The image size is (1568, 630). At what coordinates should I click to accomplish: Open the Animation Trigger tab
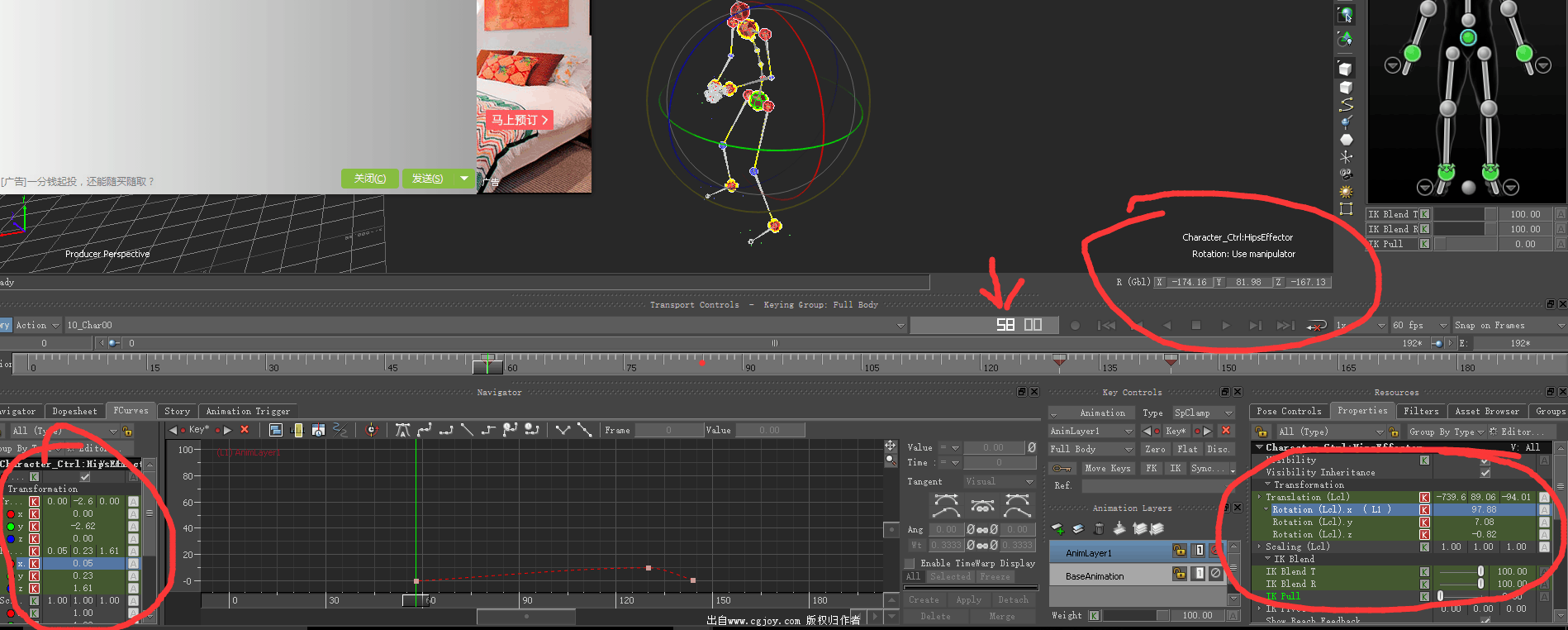click(248, 411)
